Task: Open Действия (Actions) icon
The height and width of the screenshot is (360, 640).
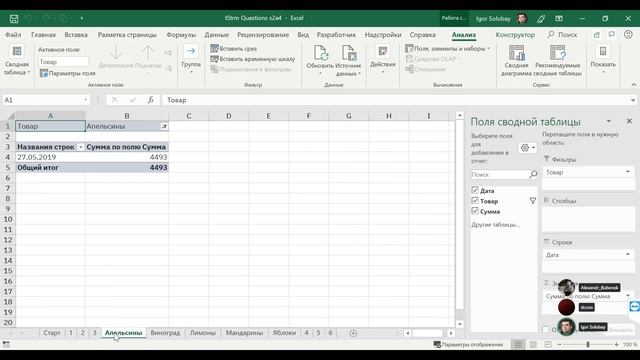Action: click(383, 51)
